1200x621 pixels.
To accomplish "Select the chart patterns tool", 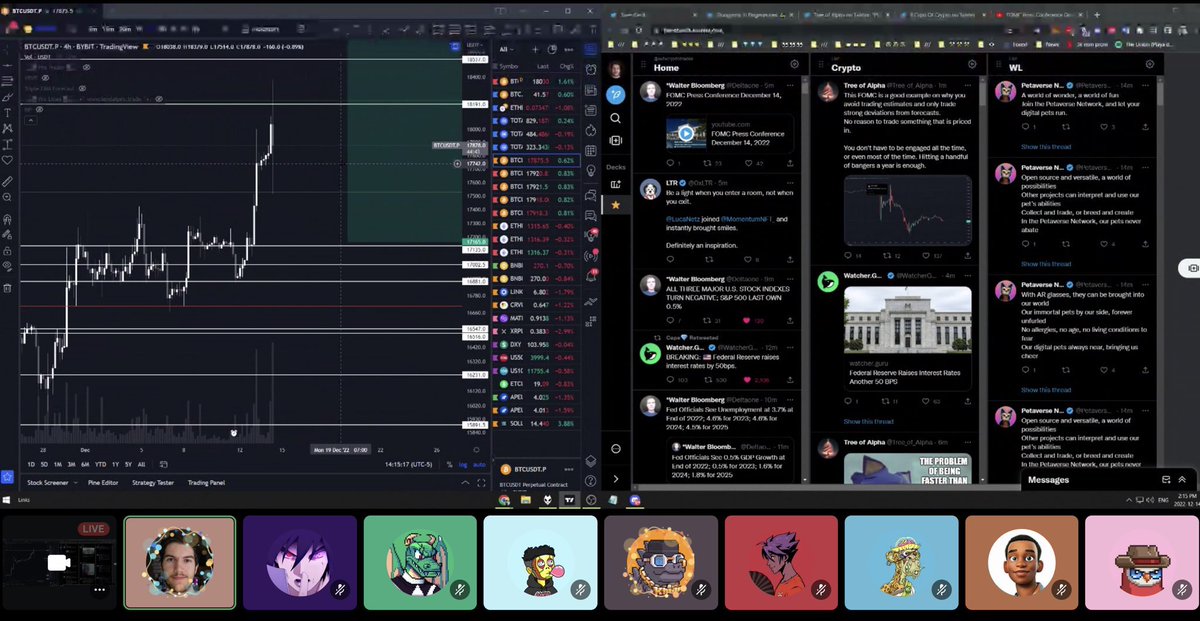I will tap(7, 128).
